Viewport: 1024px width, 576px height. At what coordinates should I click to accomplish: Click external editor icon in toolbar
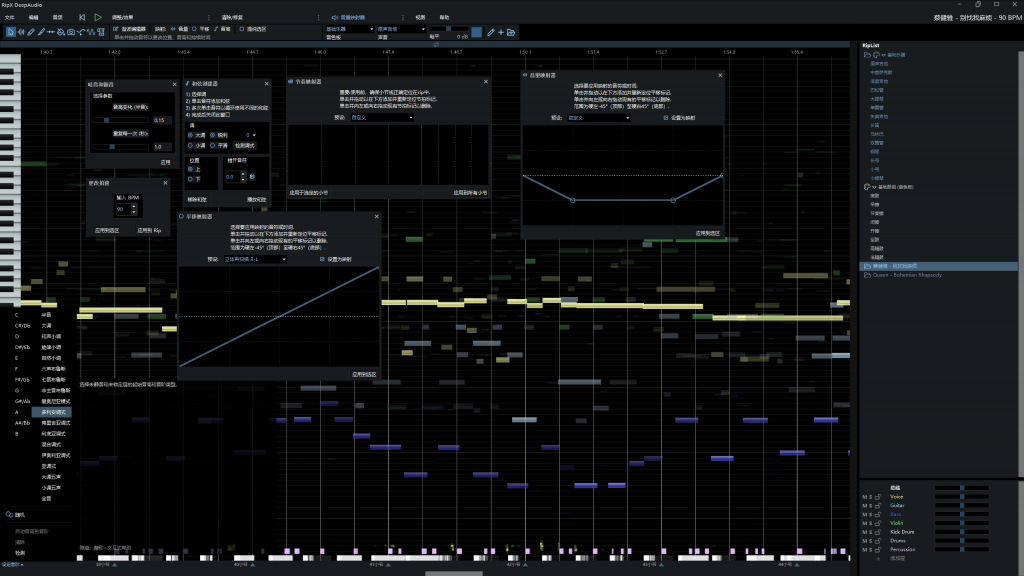(x=116, y=29)
